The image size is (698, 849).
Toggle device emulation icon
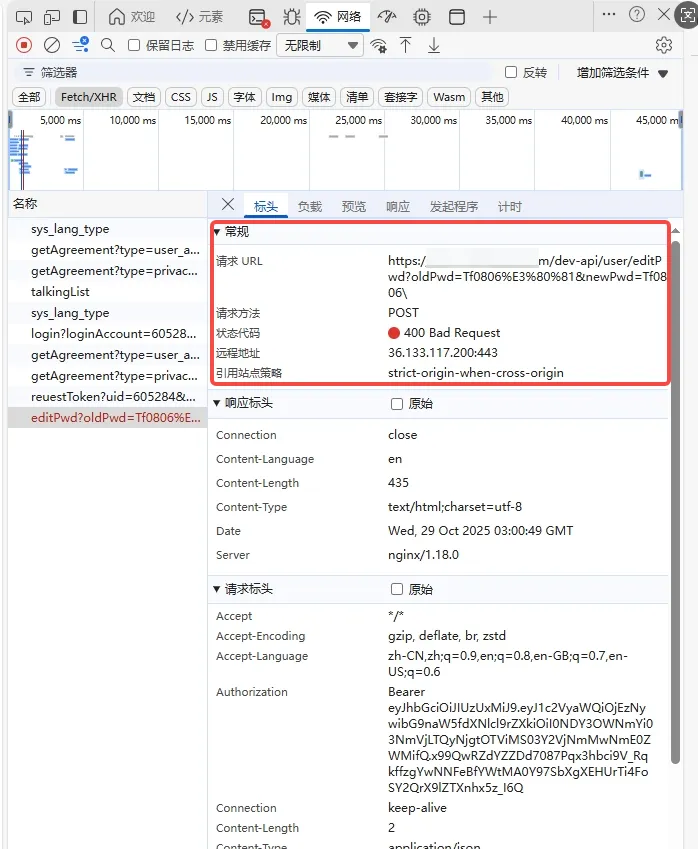click(x=52, y=17)
